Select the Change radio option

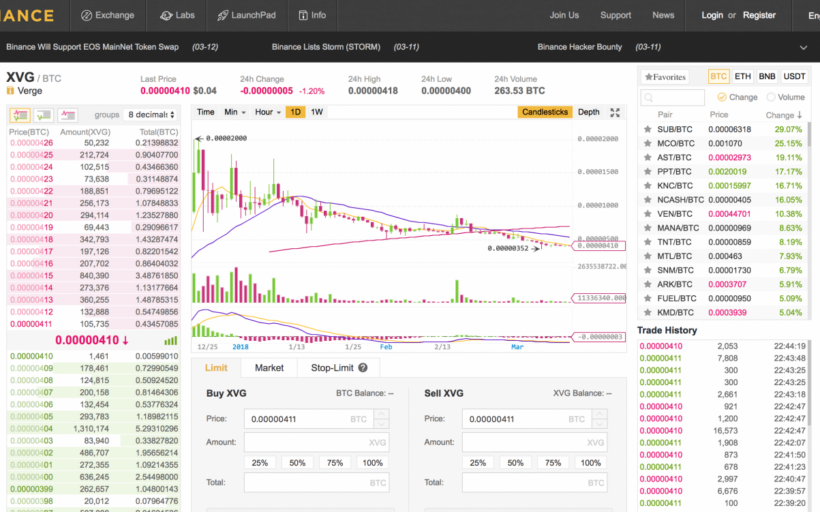pos(721,97)
